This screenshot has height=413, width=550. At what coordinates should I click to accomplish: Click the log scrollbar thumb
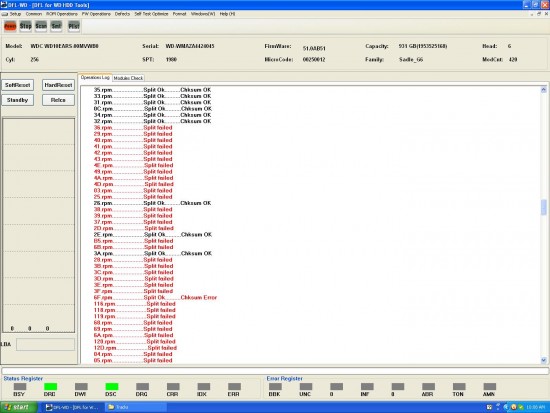point(543,207)
